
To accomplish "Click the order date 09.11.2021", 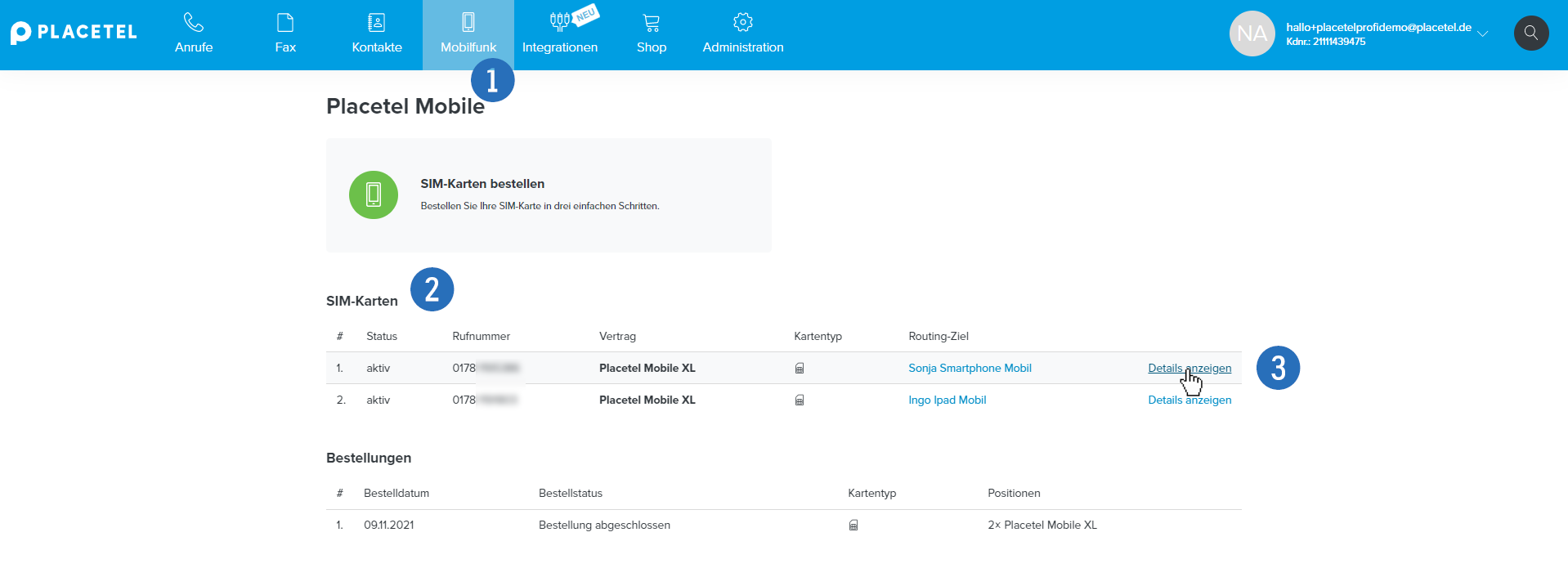I will [389, 526].
